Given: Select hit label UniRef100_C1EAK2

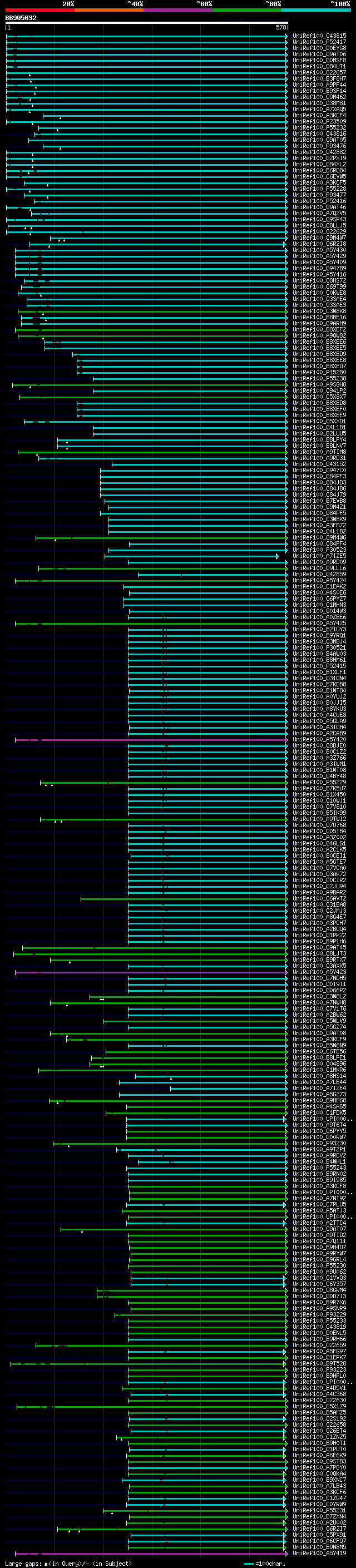Looking at the screenshot, I should pyautogui.click(x=319, y=586).
